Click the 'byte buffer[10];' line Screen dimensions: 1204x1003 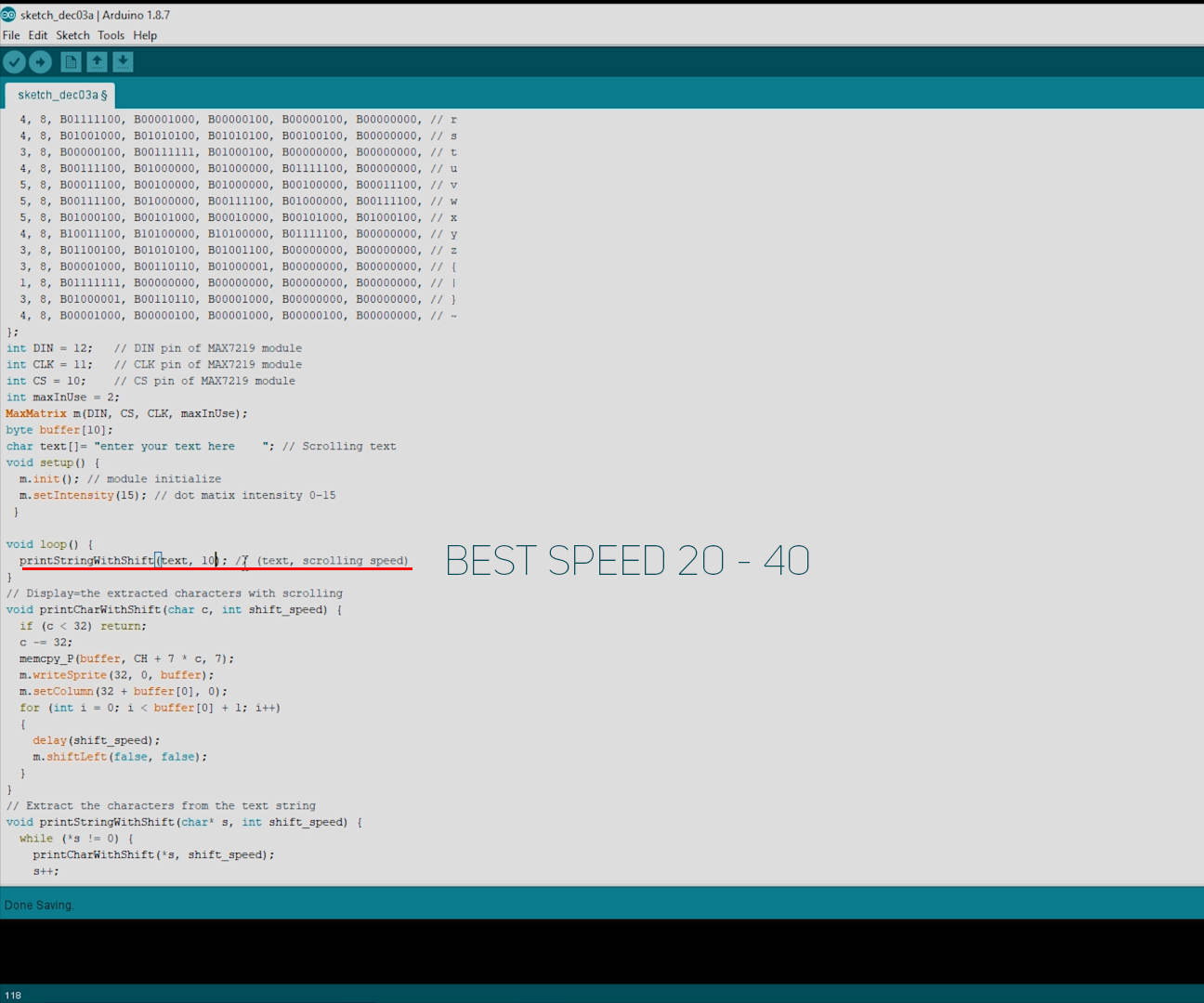[x=59, y=430]
